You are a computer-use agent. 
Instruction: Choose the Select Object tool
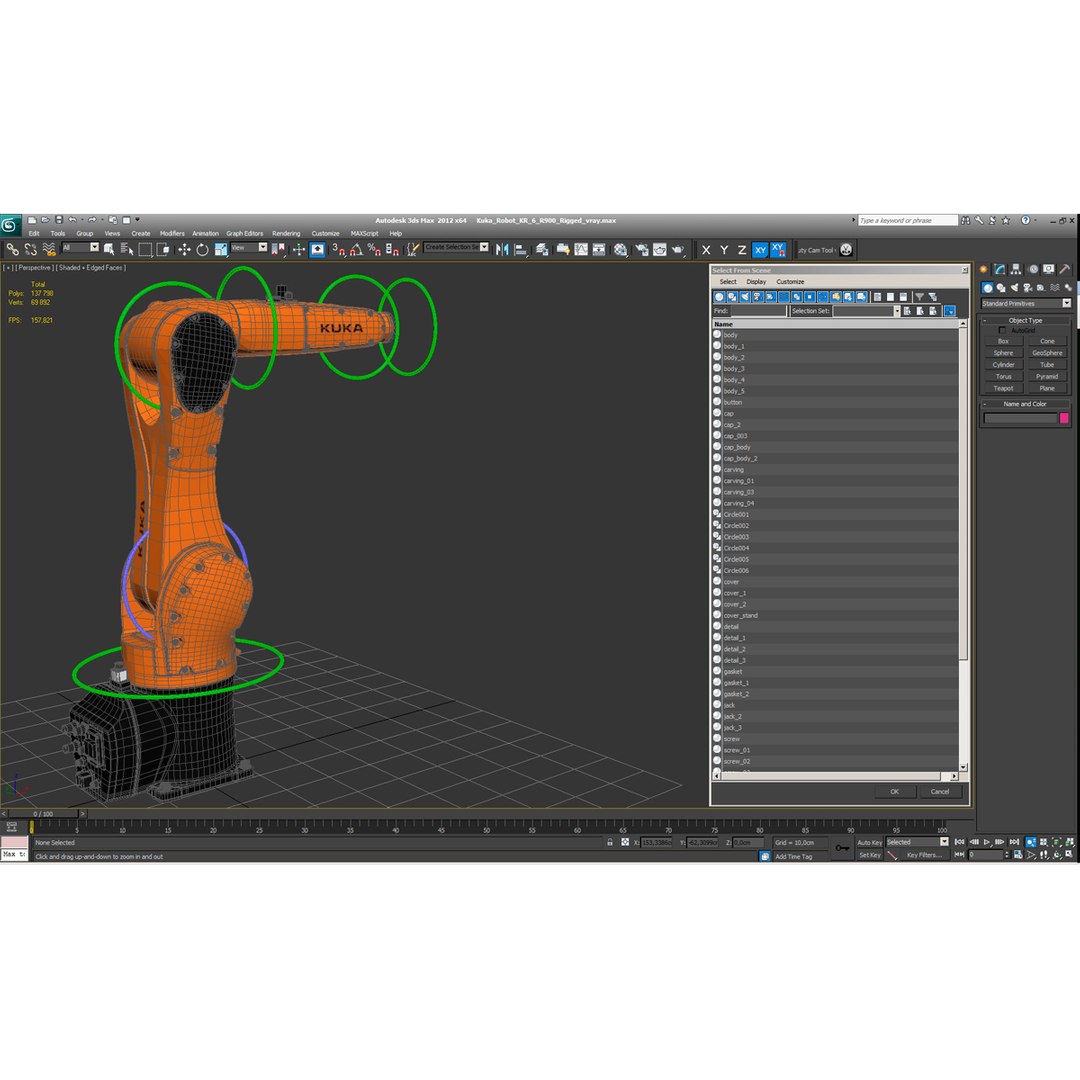(x=109, y=250)
